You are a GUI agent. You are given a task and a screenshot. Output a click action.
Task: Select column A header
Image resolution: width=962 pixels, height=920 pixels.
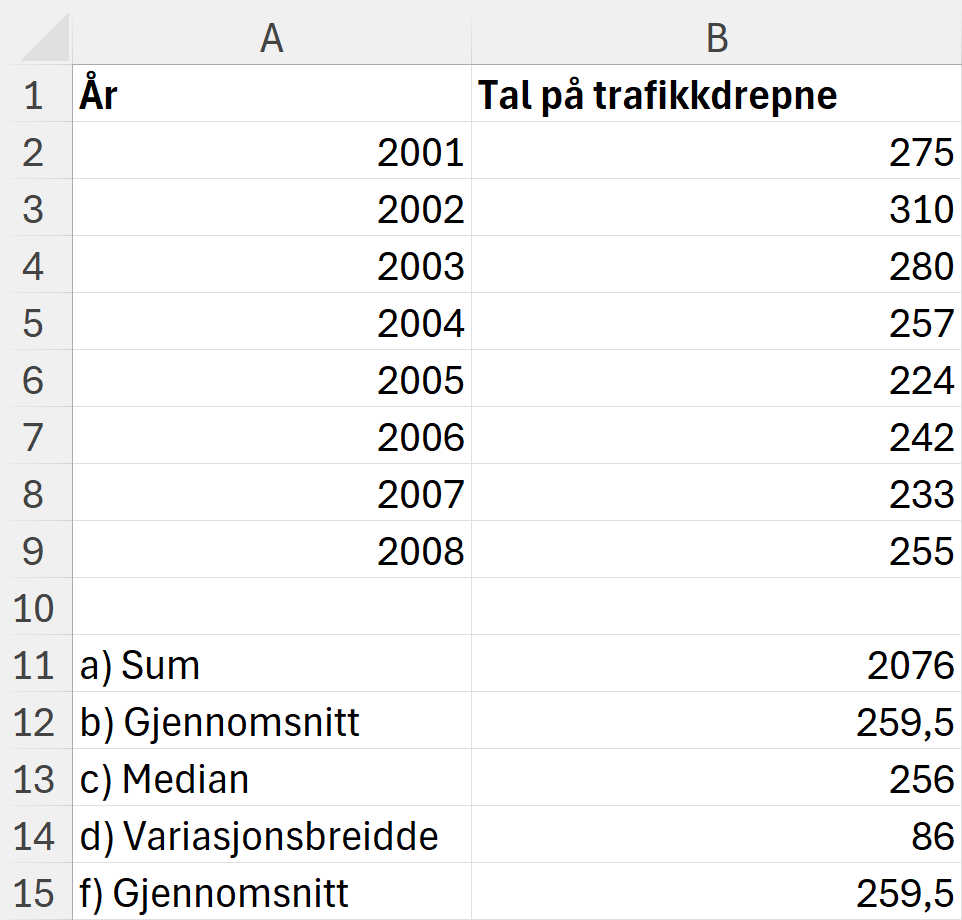point(270,38)
